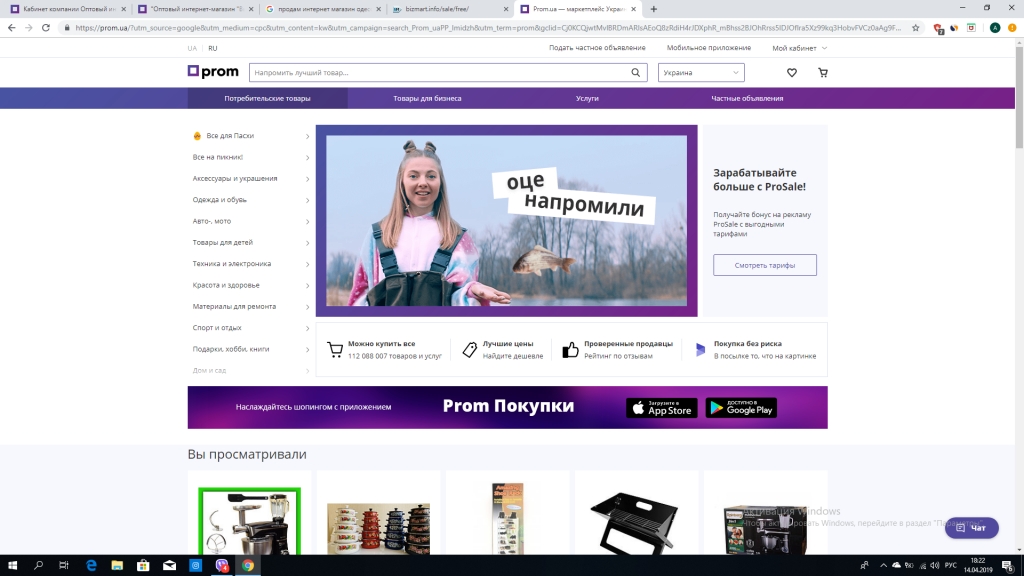The height and width of the screenshot is (576, 1024).
Task: Bookmark page with star icon
Action: [x=916, y=27]
